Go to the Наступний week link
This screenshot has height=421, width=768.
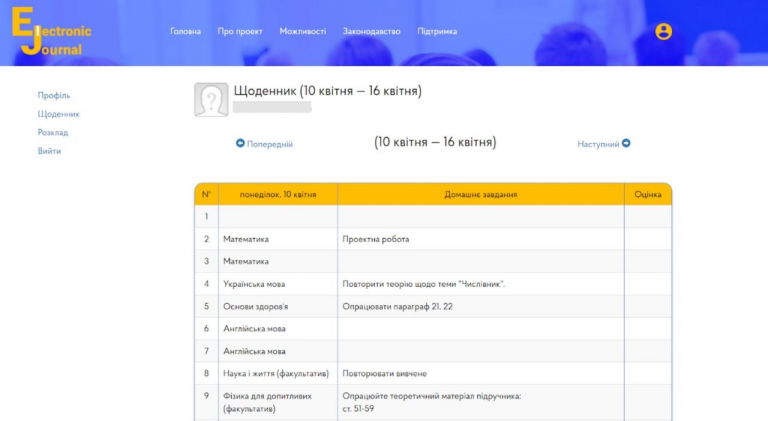coord(598,144)
